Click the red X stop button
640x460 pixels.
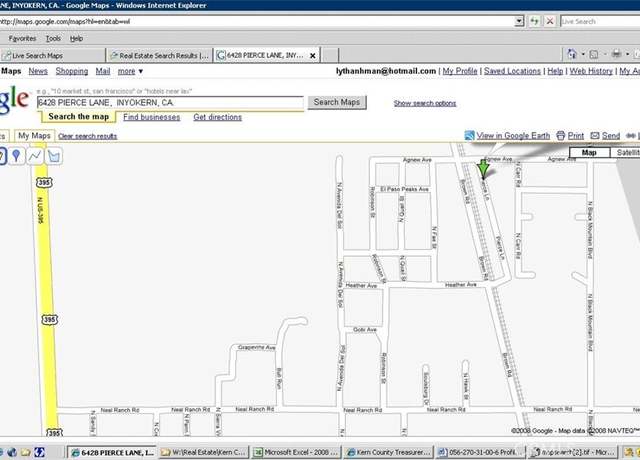[x=550, y=21]
